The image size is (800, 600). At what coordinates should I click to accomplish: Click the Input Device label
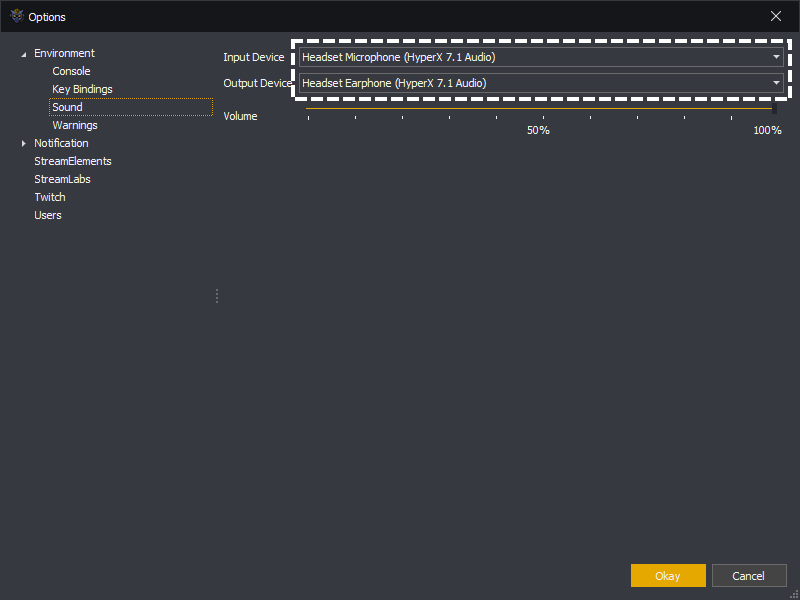point(254,57)
